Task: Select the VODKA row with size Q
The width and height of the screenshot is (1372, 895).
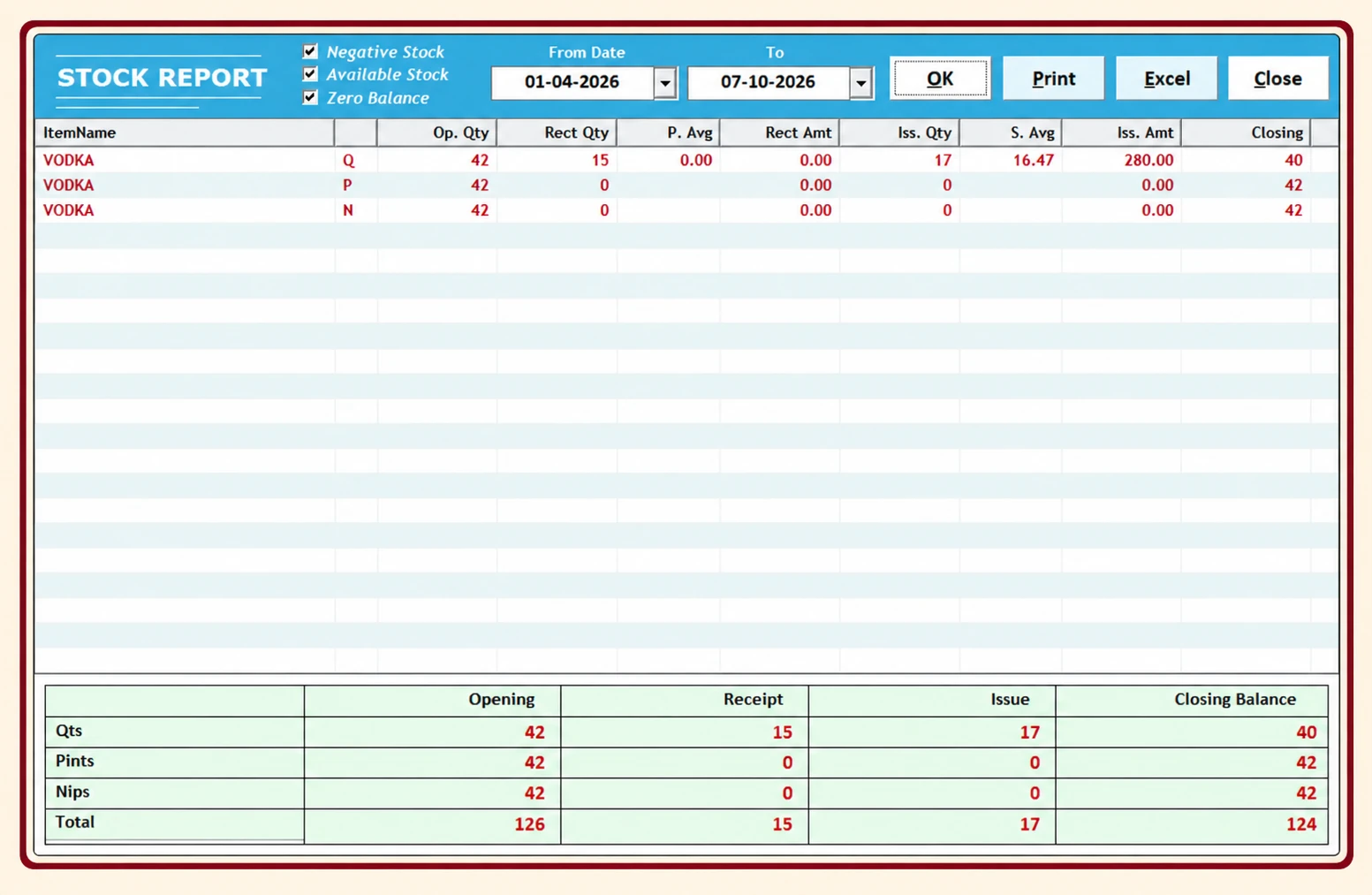Action: click(686, 160)
